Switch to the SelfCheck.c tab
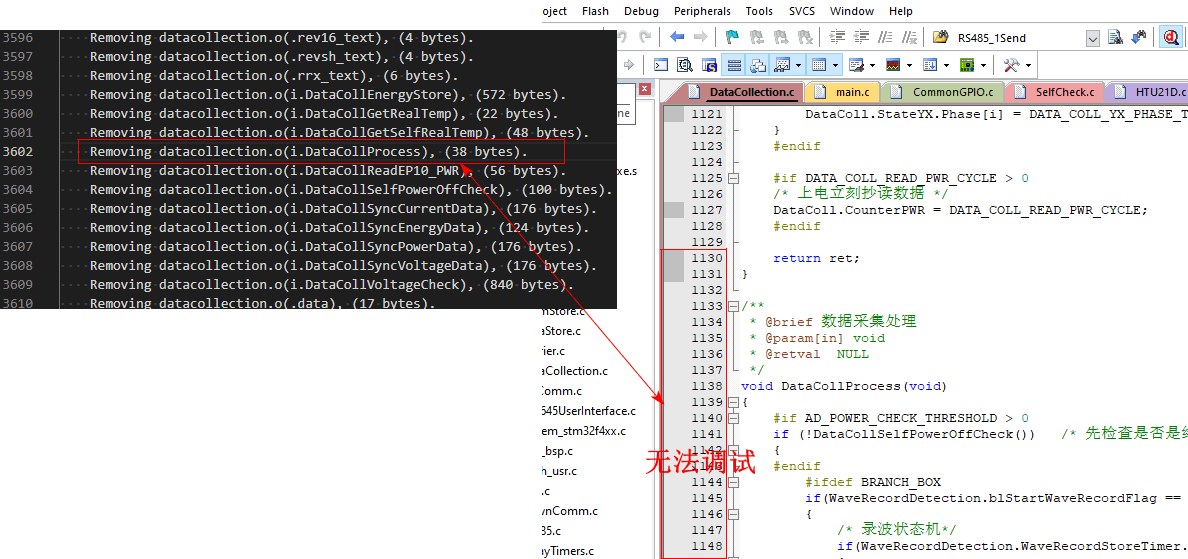Image resolution: width=1188 pixels, height=559 pixels. (1055, 92)
